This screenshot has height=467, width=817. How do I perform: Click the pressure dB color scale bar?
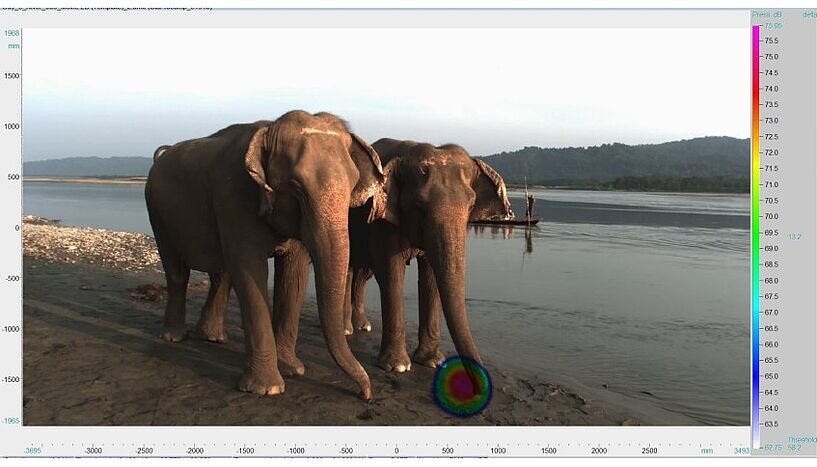coord(756,236)
